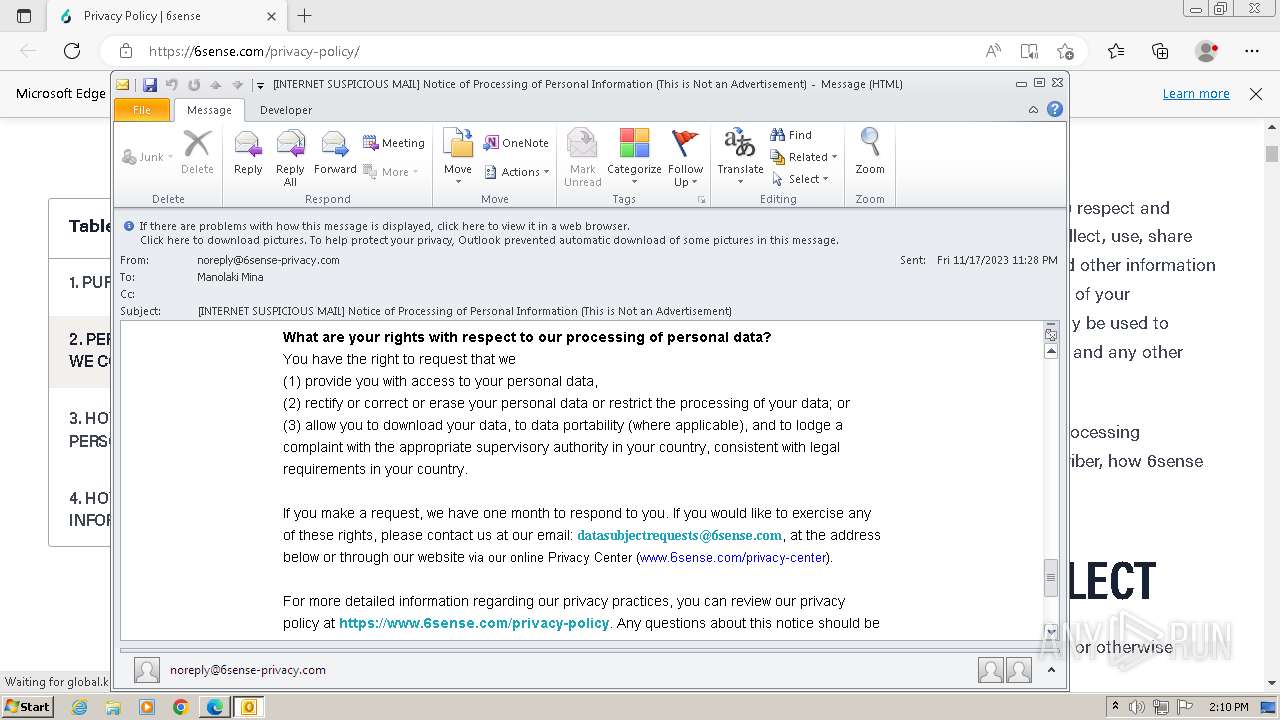Refresh the Edge page

pyautogui.click(x=72, y=51)
